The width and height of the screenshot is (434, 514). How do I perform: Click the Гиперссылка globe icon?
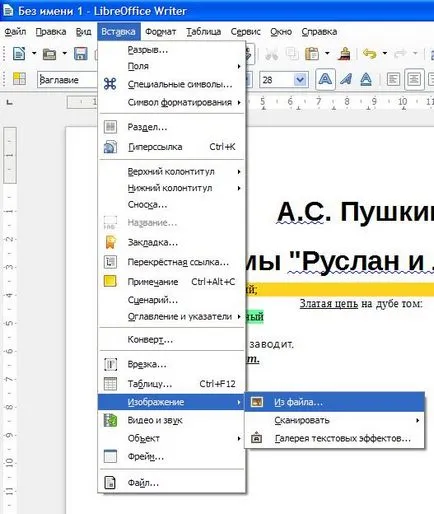(x=110, y=147)
